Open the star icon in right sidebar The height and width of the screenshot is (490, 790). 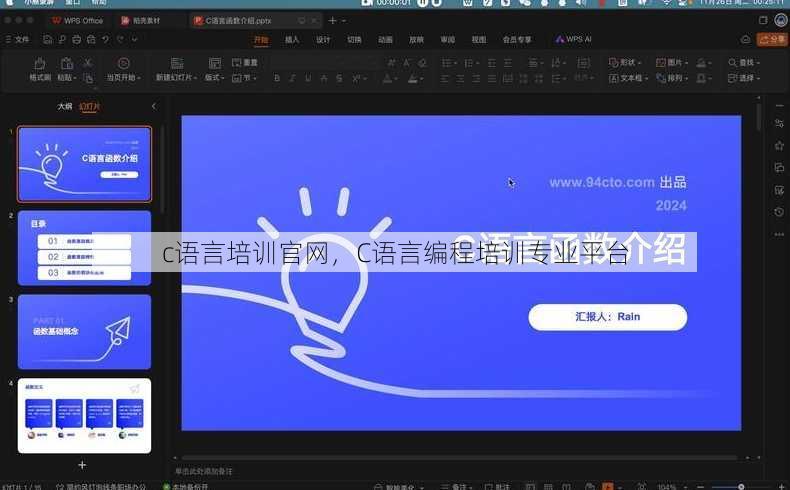pos(779,146)
